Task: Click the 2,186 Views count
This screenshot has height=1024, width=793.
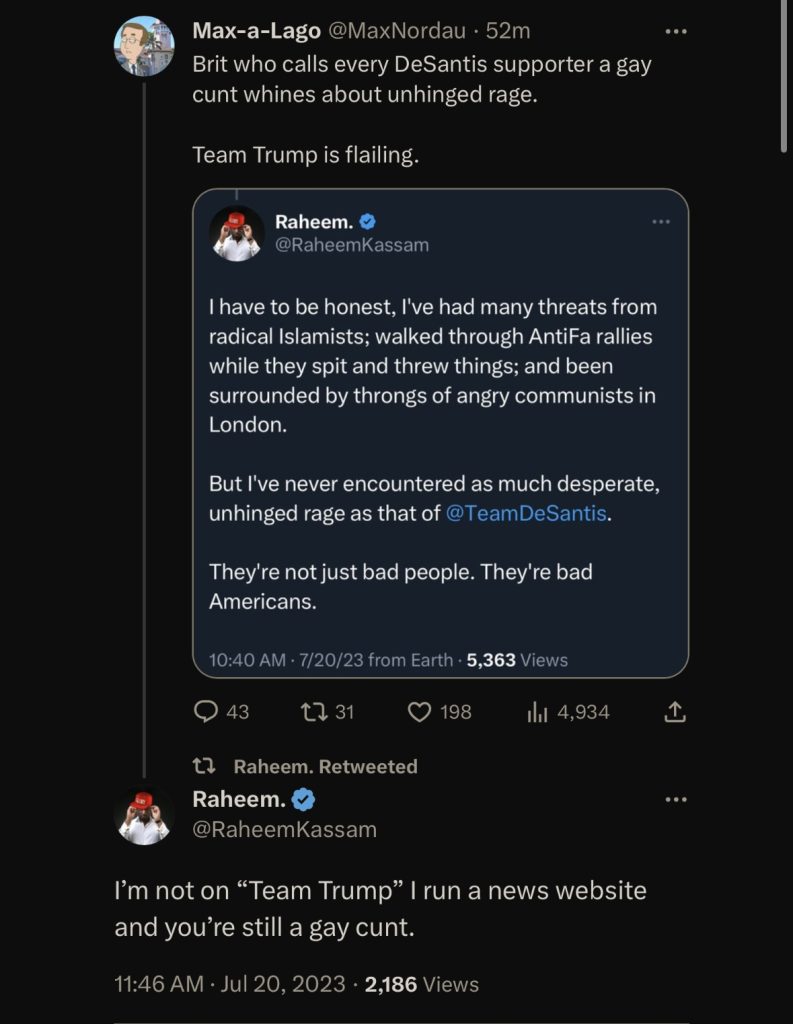Action: tap(421, 984)
